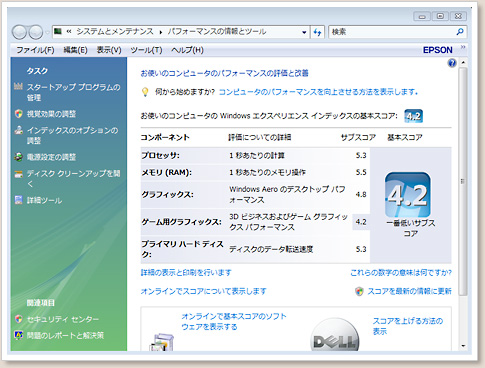Click the ゲーム用グラフィックス: row label
The width and height of the screenshot is (485, 368).
(181, 222)
